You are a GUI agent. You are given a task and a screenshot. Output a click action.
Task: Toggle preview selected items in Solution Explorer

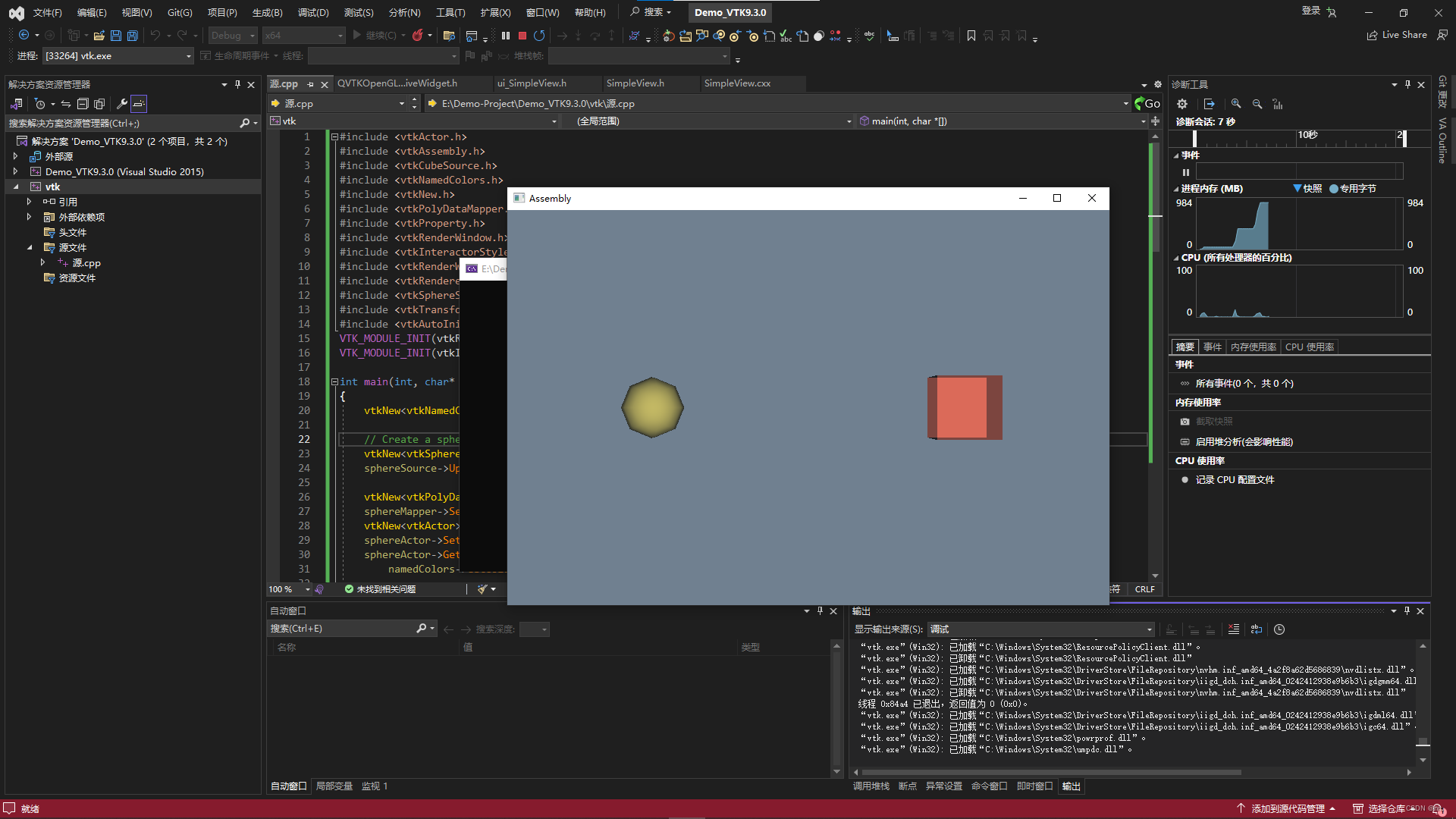[139, 104]
